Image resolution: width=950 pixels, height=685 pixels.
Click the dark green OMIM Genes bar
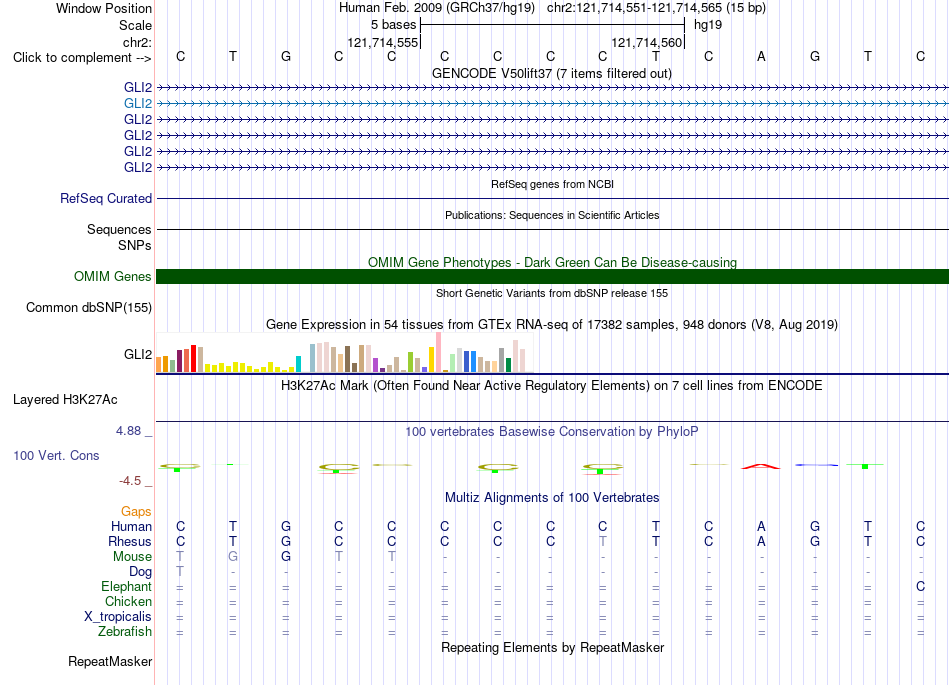pyautogui.click(x=552, y=276)
